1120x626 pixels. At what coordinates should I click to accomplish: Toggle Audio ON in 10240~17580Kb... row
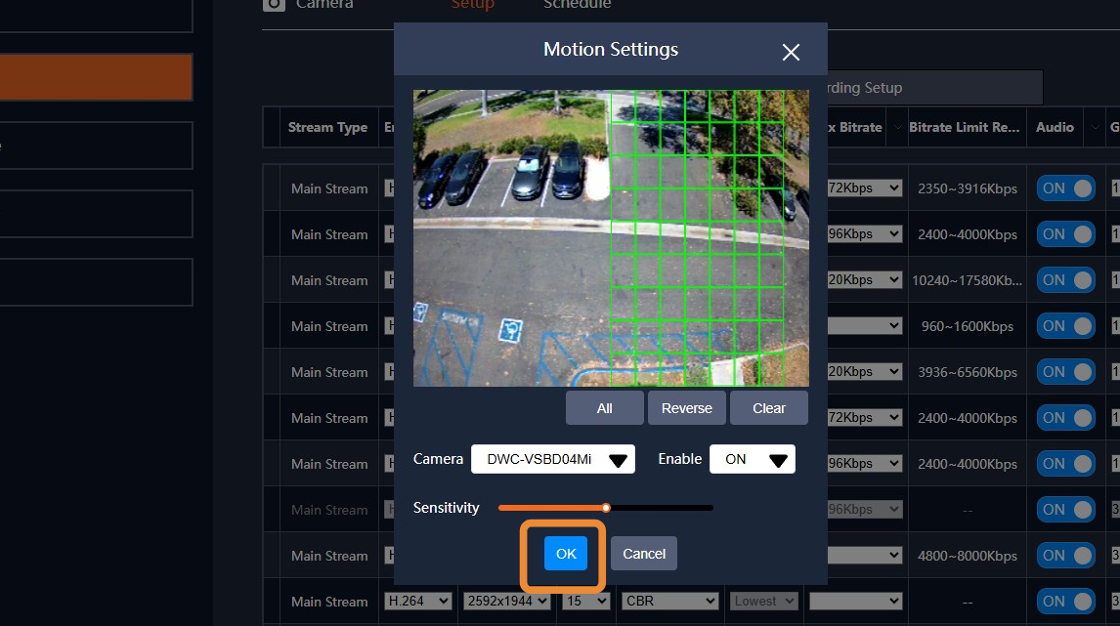coord(1066,280)
